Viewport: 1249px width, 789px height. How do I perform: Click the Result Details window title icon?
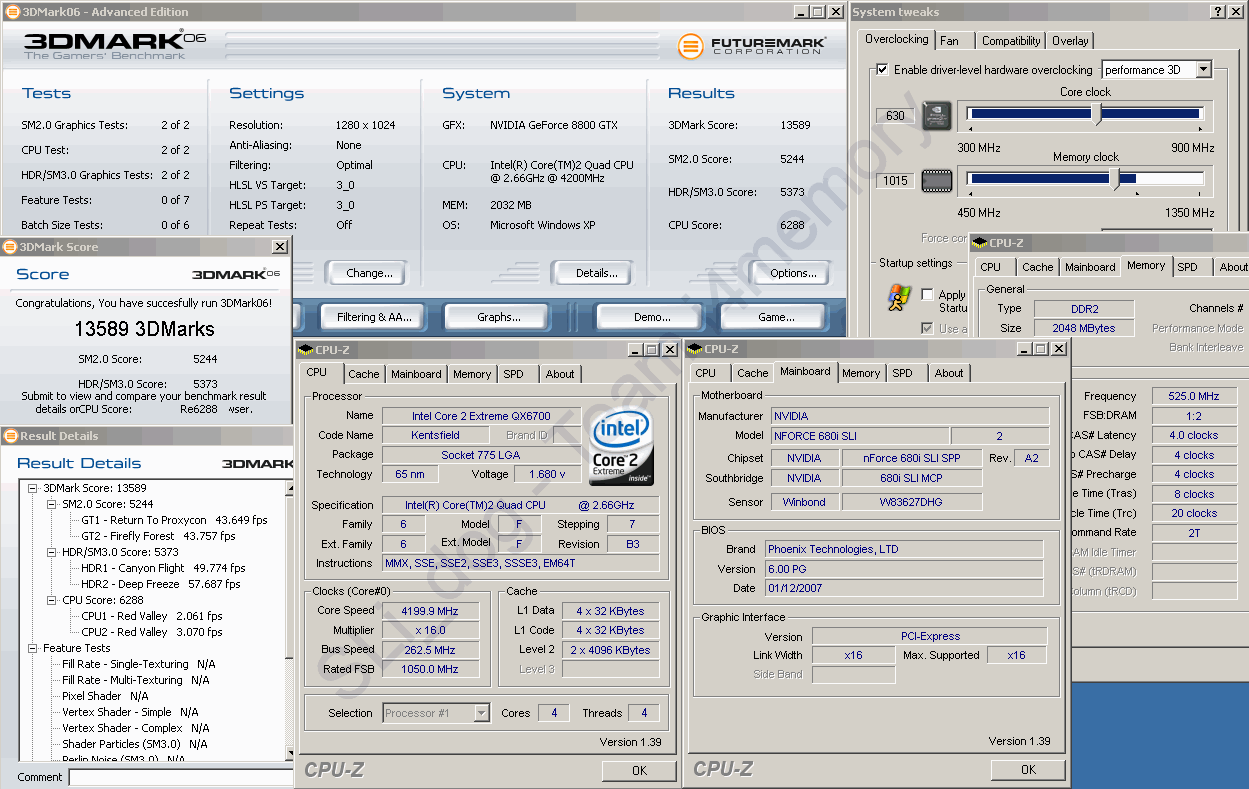point(11,436)
